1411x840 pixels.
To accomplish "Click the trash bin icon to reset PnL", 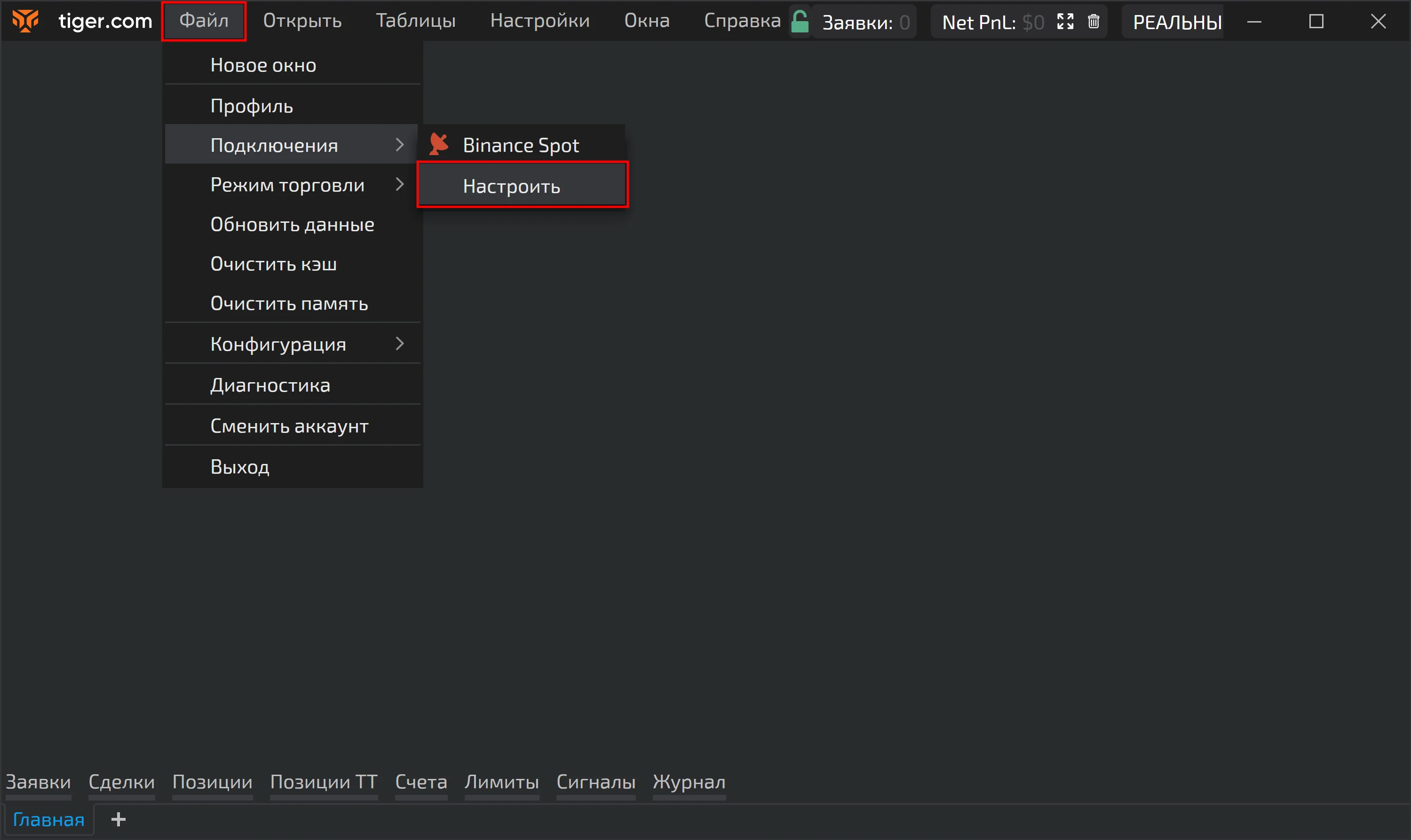I will click(x=1094, y=22).
